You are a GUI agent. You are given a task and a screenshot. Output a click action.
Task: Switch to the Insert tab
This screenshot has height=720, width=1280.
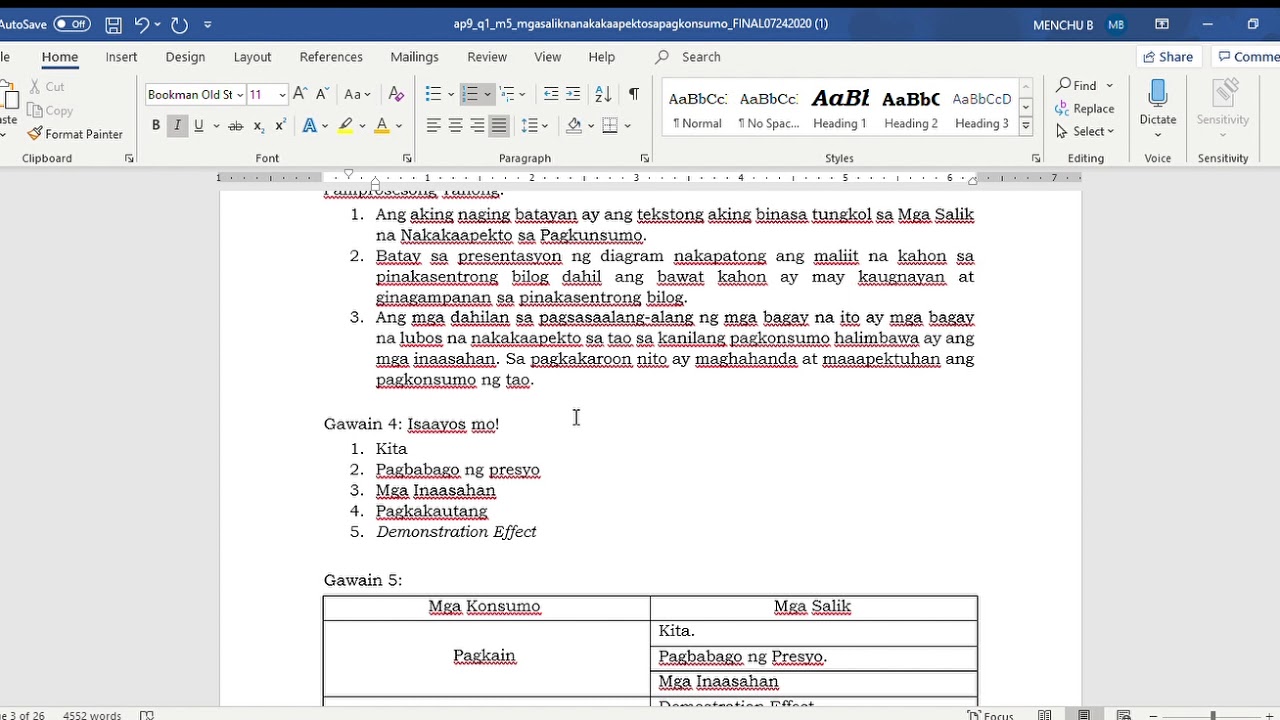(122, 57)
